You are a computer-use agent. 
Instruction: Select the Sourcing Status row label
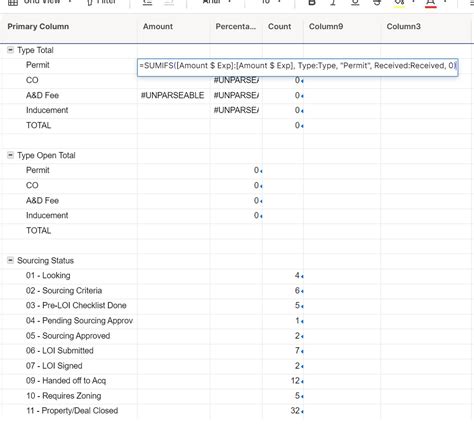(45, 261)
